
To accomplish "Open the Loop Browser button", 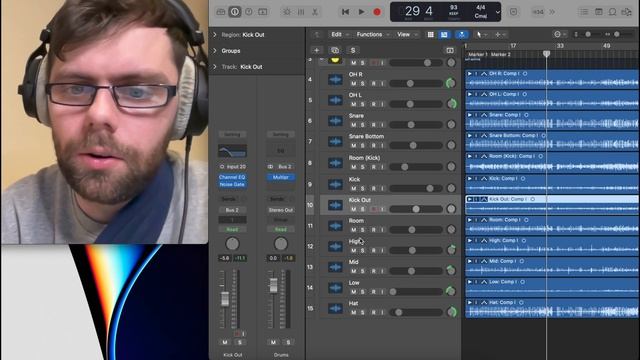I will click(x=613, y=12).
